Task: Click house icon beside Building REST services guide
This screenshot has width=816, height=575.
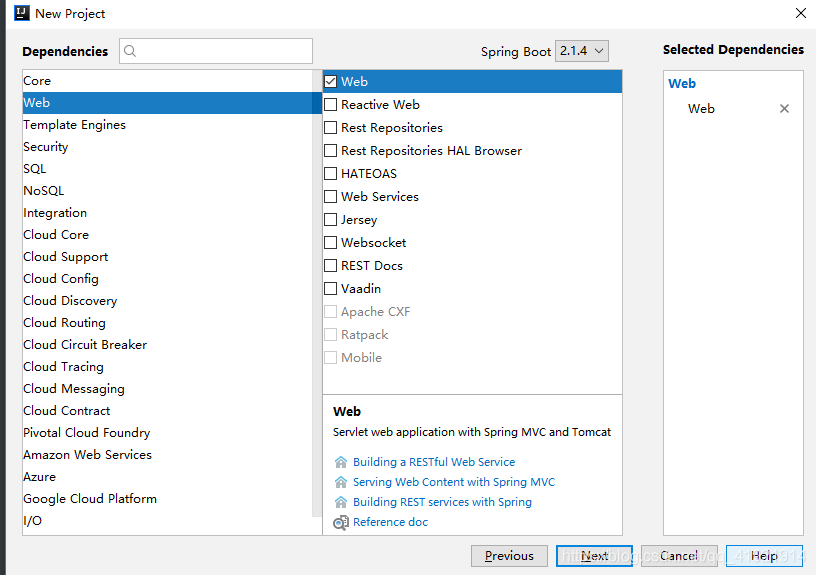Action: click(341, 502)
